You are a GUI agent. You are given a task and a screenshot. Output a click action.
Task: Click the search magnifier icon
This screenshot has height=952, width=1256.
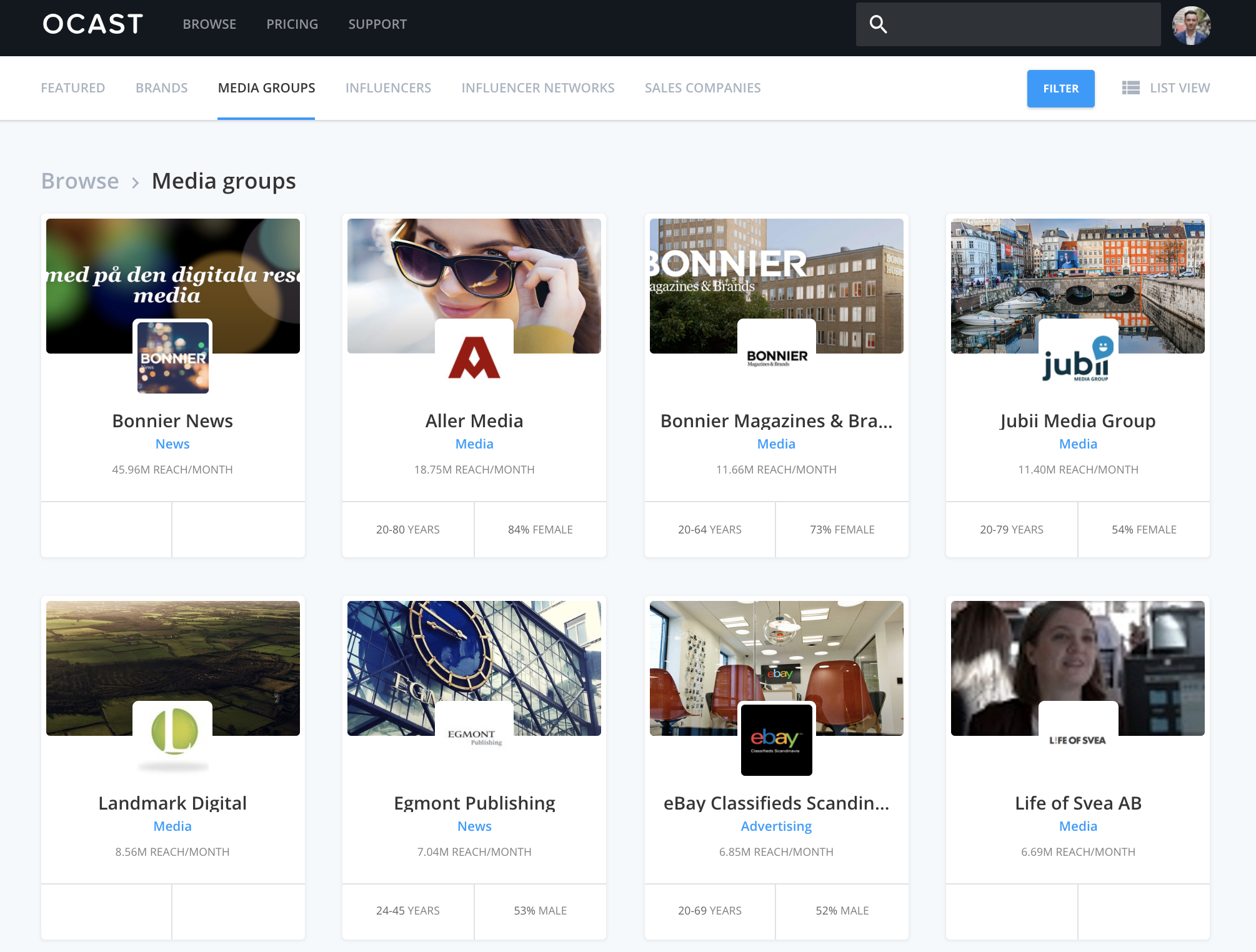click(x=878, y=24)
